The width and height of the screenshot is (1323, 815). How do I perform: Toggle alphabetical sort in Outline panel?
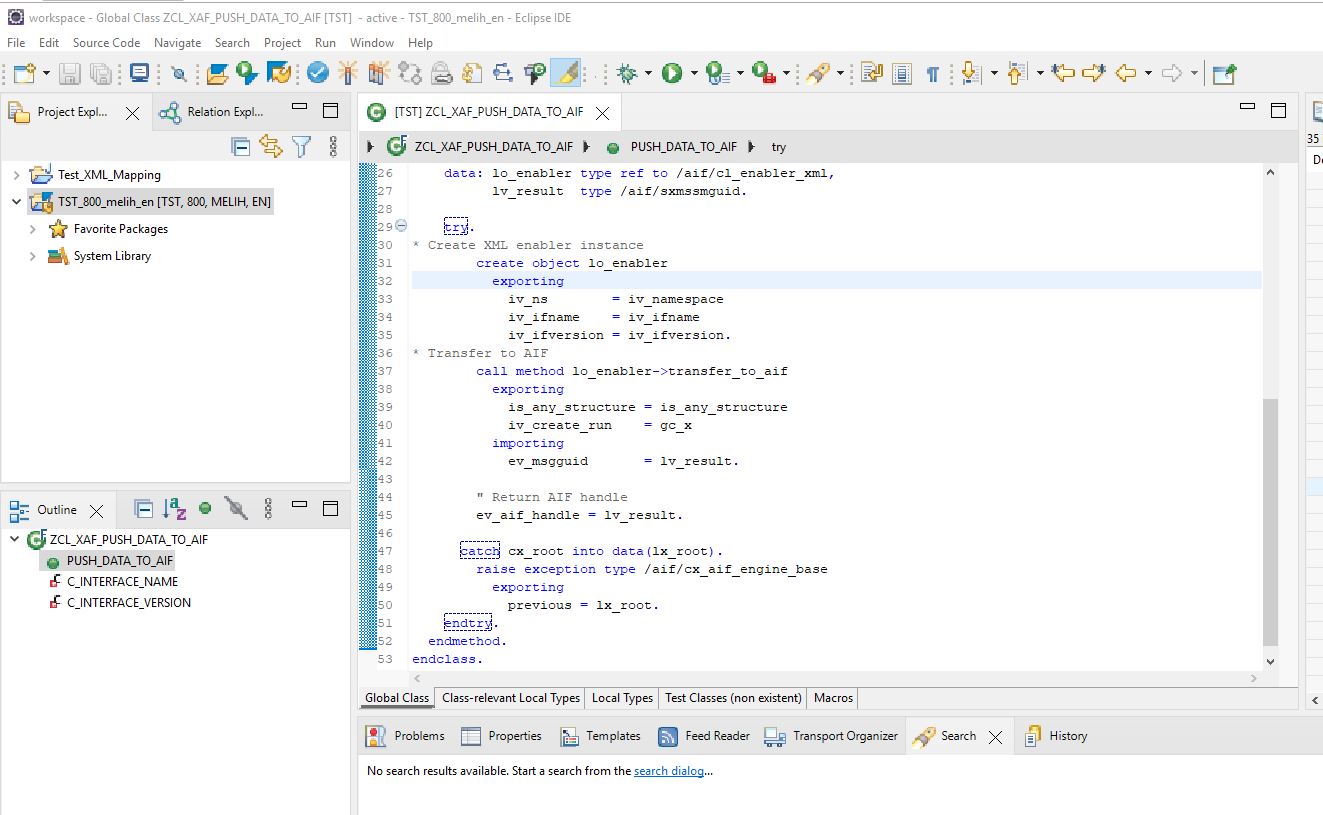[x=175, y=510]
